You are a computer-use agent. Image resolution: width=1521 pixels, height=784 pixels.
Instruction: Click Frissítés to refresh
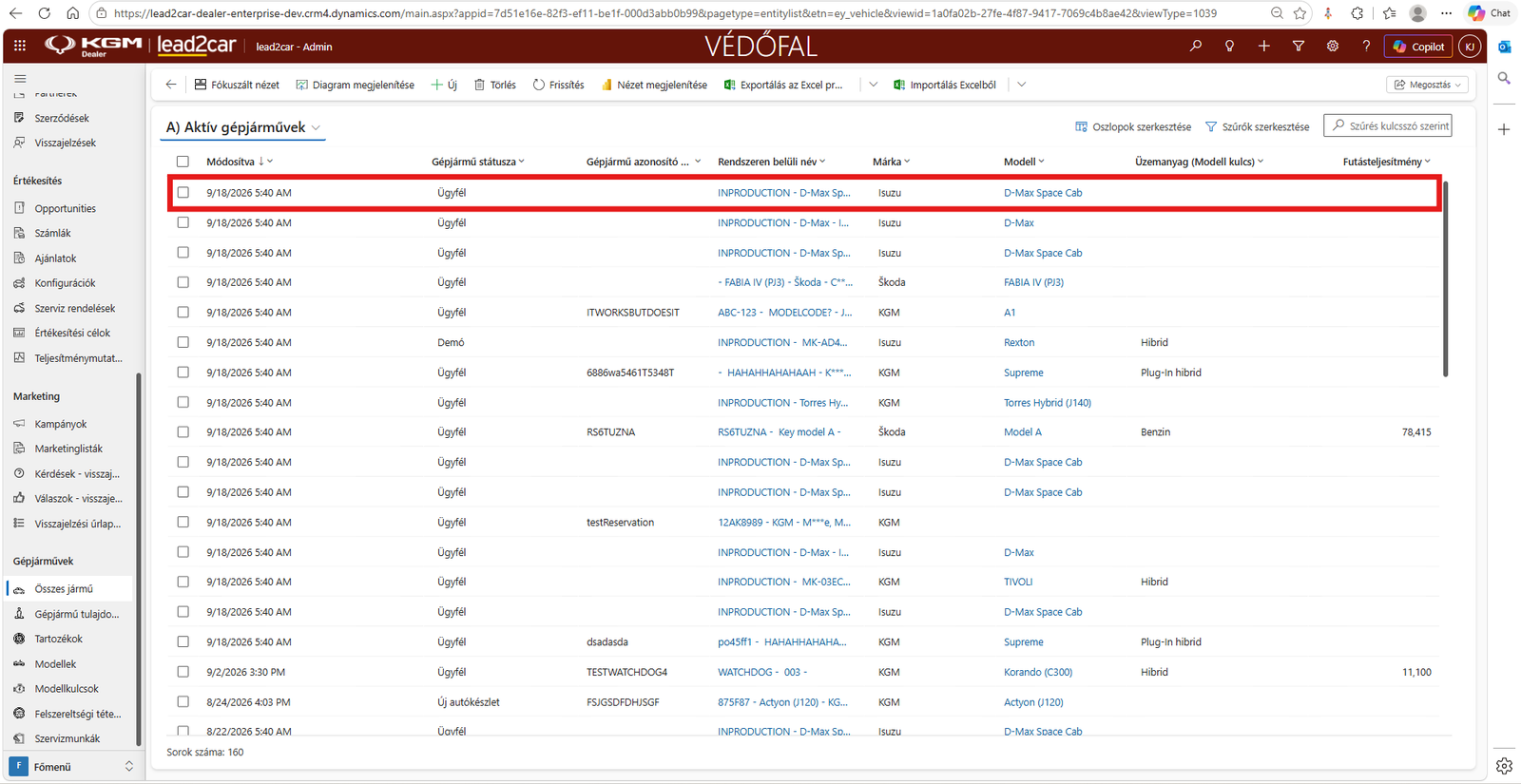[x=558, y=85]
